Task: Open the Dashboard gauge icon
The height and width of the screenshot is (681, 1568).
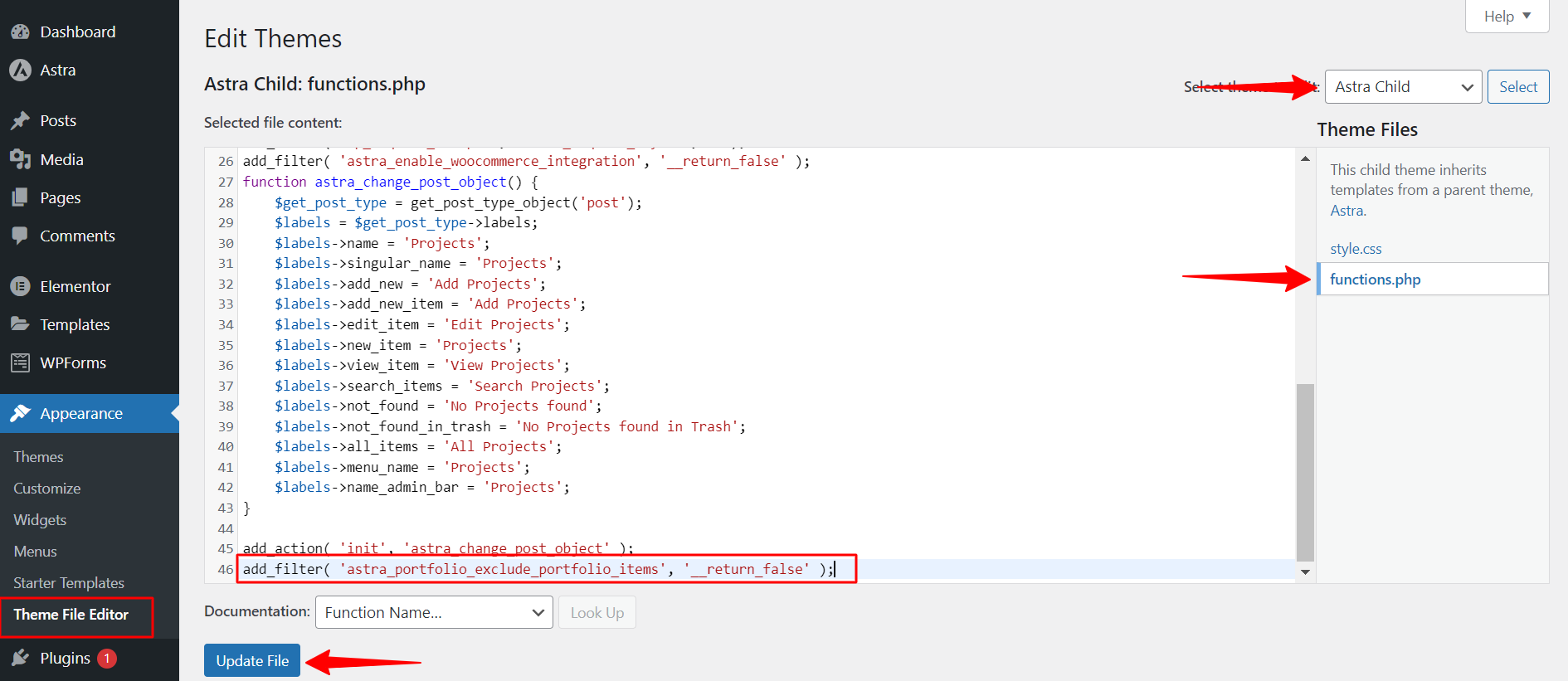Action: pyautogui.click(x=20, y=32)
